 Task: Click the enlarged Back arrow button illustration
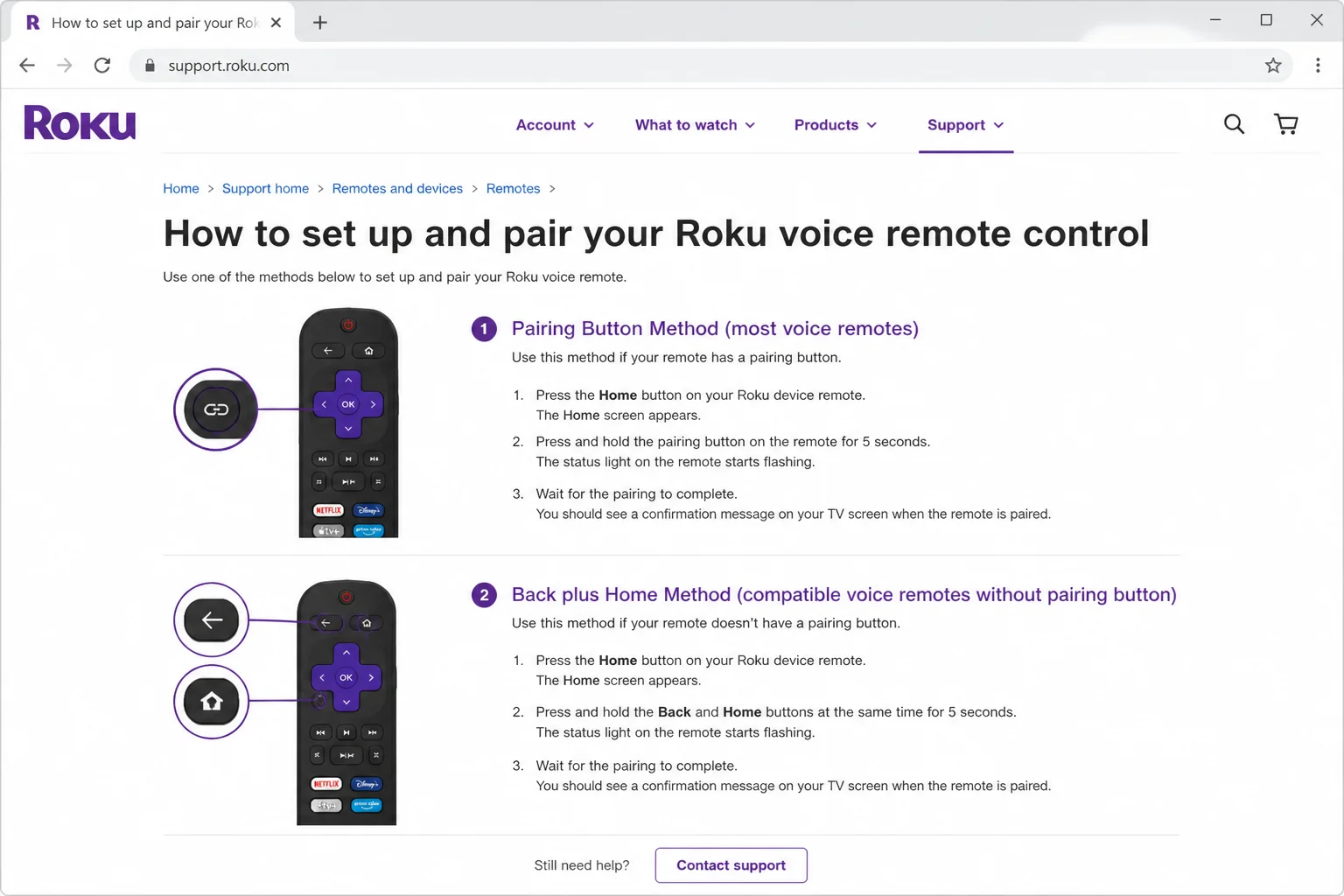[212, 620]
